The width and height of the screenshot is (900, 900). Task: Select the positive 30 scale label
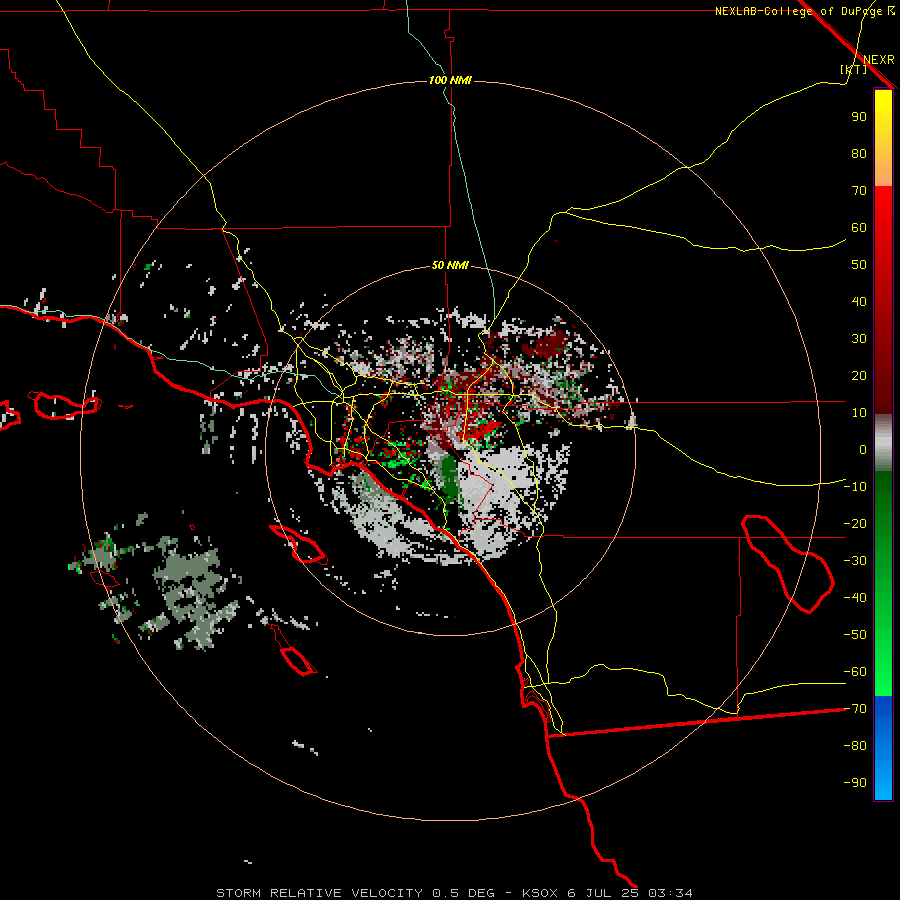coord(859,339)
